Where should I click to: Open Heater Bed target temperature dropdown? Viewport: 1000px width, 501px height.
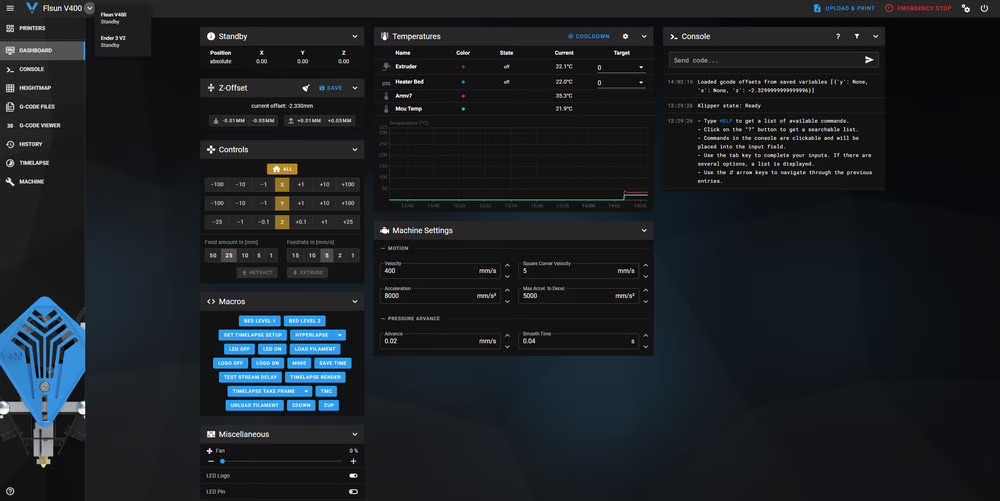641,83
